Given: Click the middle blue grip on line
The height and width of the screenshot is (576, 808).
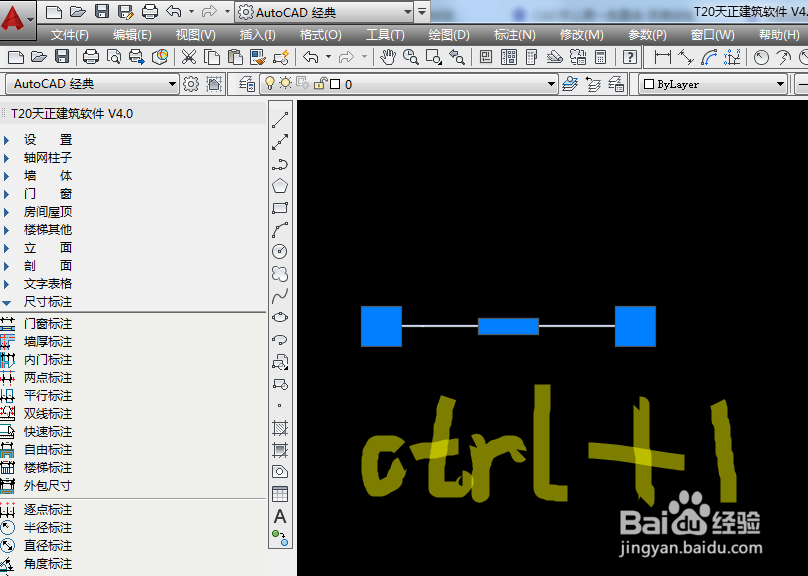Looking at the screenshot, I should (x=508, y=326).
